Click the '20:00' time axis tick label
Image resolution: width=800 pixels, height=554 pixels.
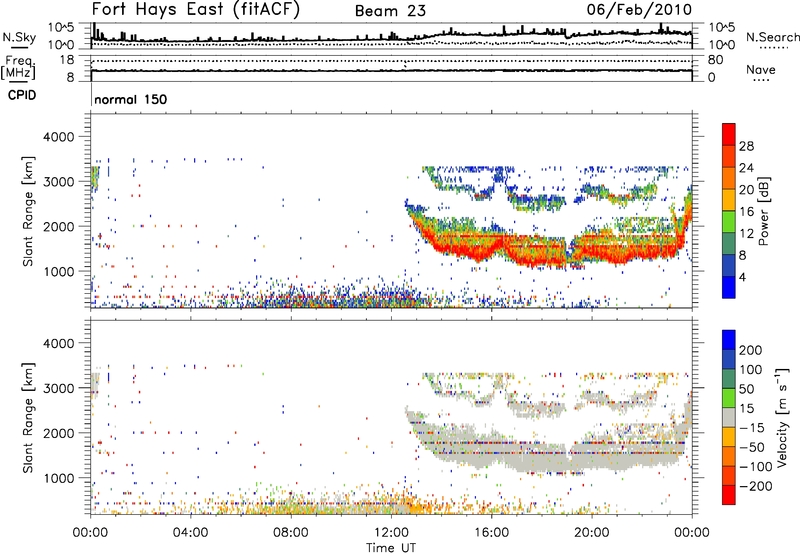[x=591, y=533]
